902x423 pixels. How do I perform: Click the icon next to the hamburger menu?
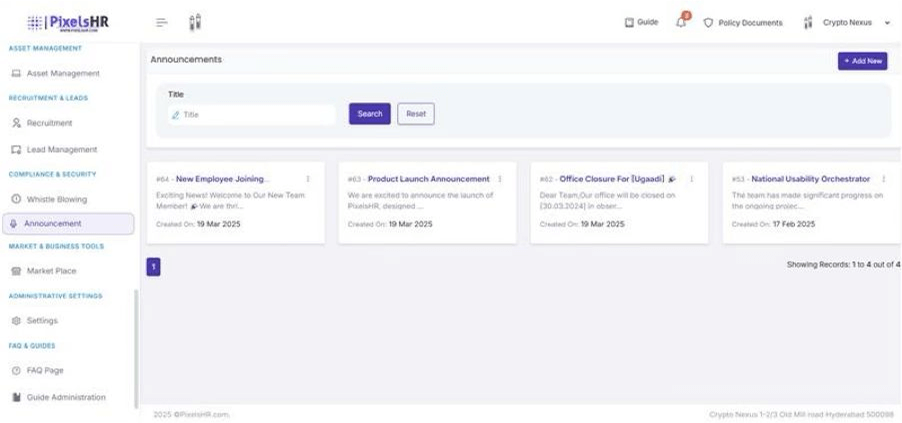pyautogui.click(x=195, y=22)
